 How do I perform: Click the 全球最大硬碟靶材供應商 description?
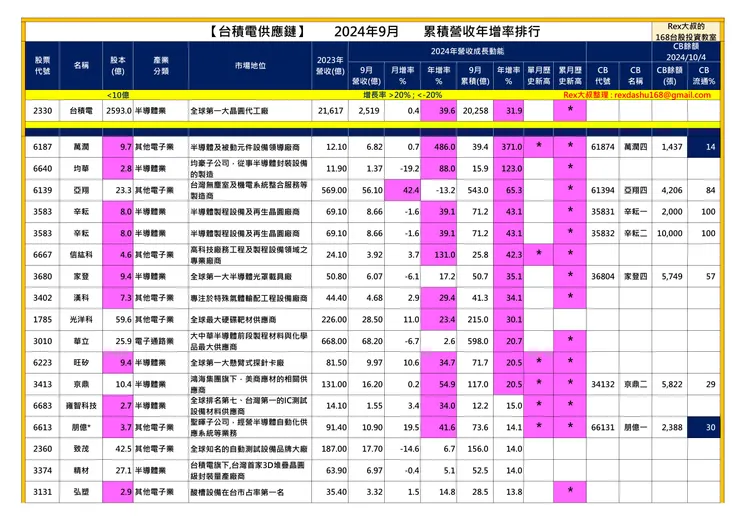tap(233, 320)
